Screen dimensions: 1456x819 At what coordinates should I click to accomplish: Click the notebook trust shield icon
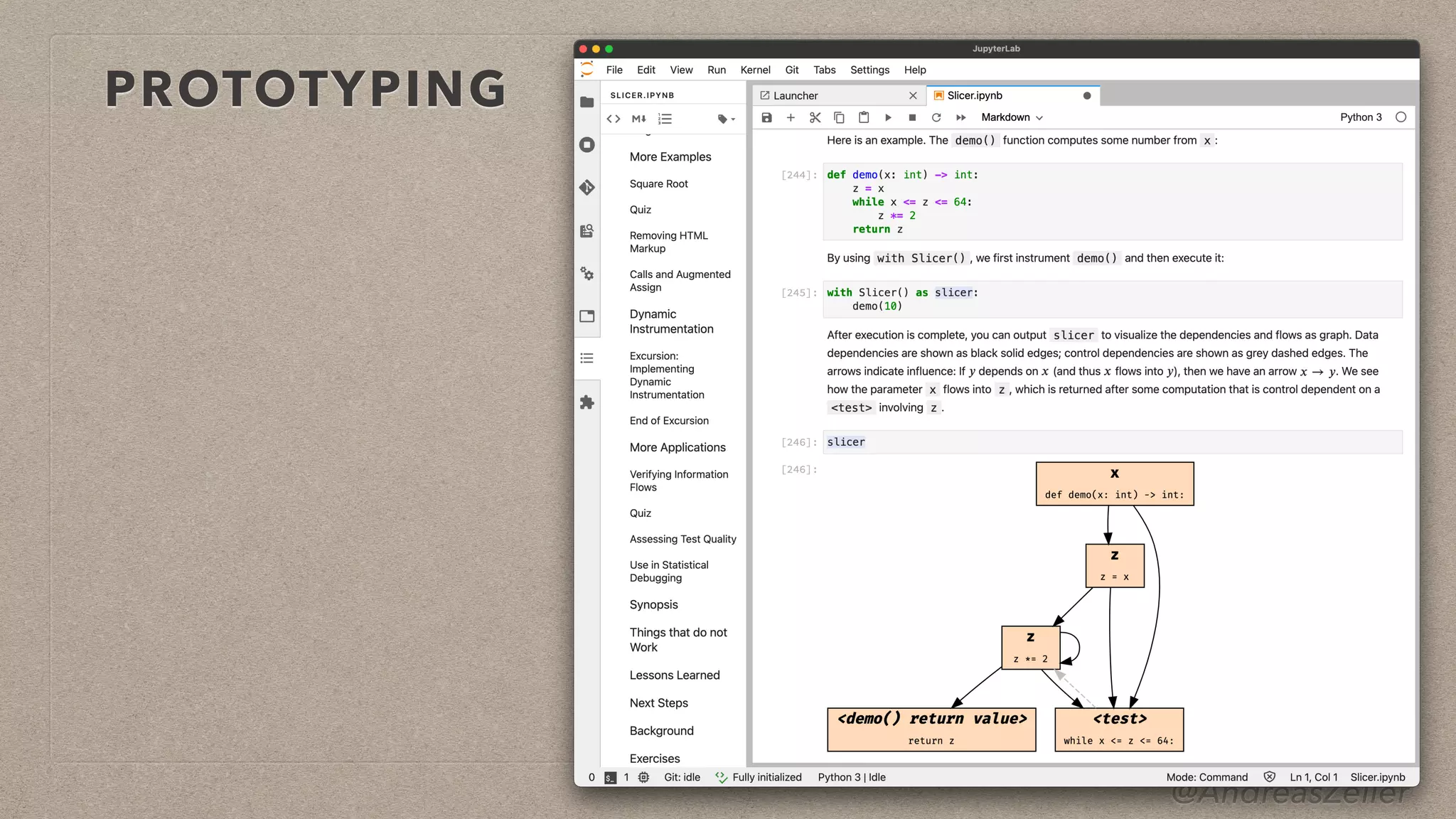1269,777
